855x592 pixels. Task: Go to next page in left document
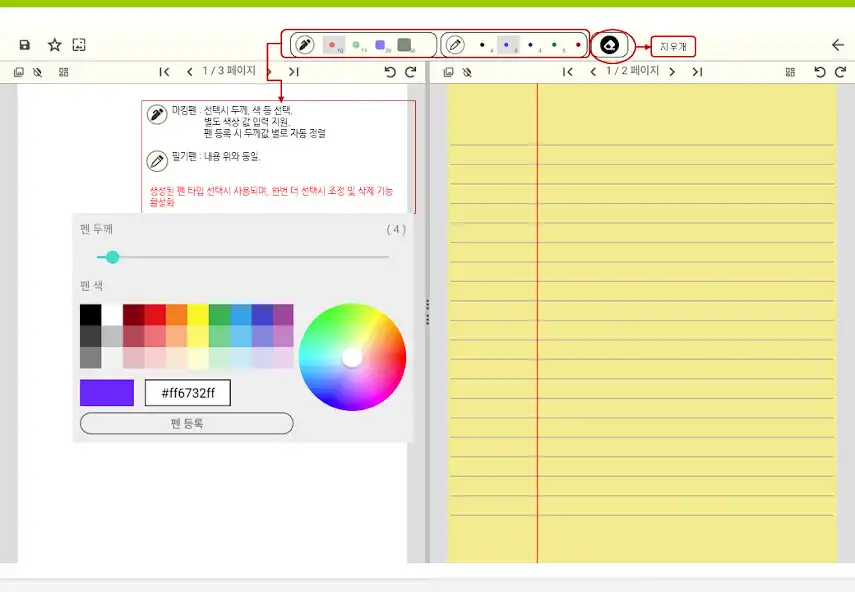point(268,71)
